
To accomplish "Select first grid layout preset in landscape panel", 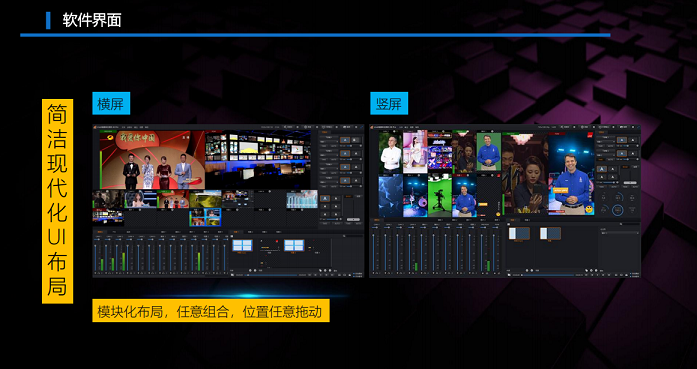I will click(x=242, y=245).
